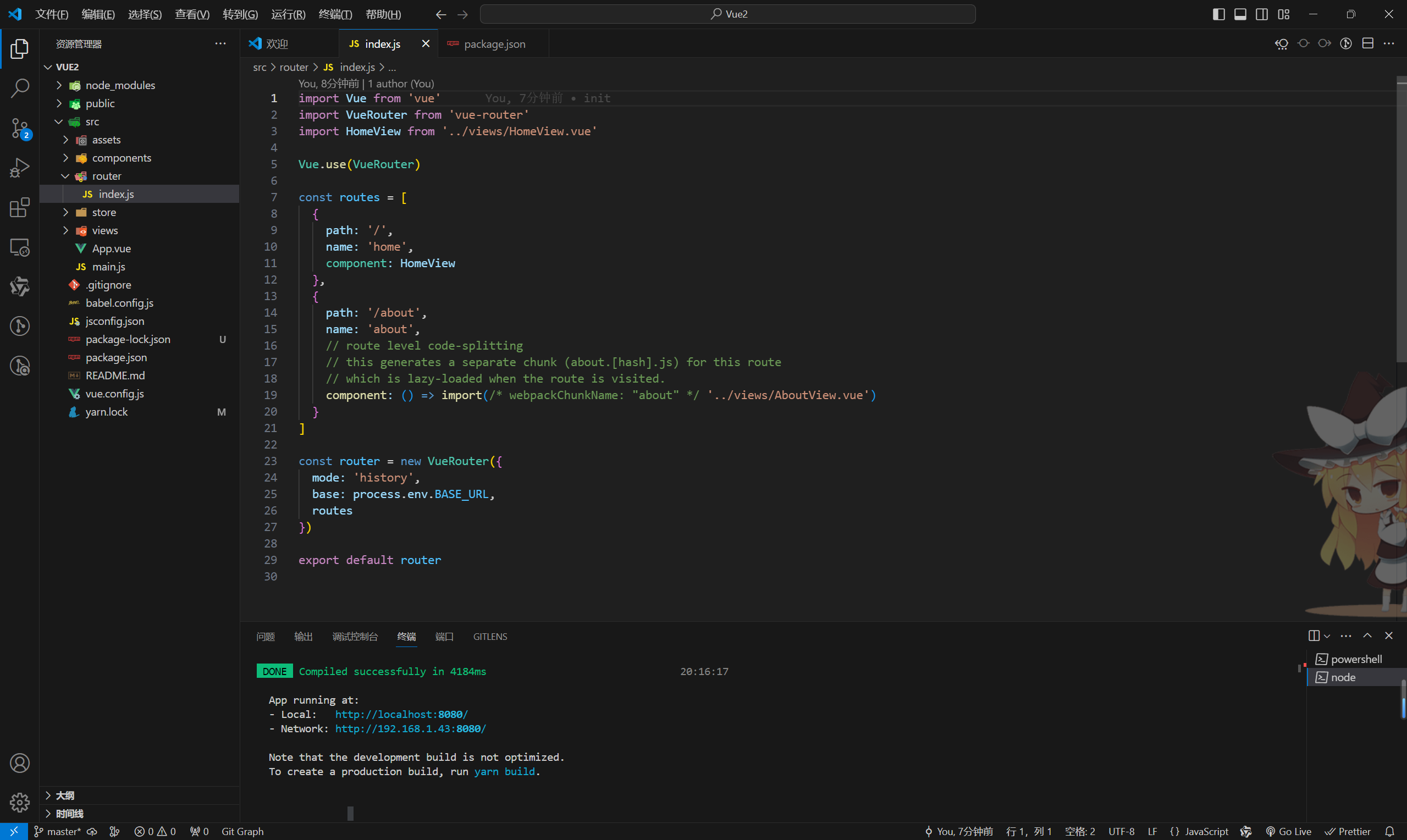Expand the 大纲 outline section

point(139,795)
